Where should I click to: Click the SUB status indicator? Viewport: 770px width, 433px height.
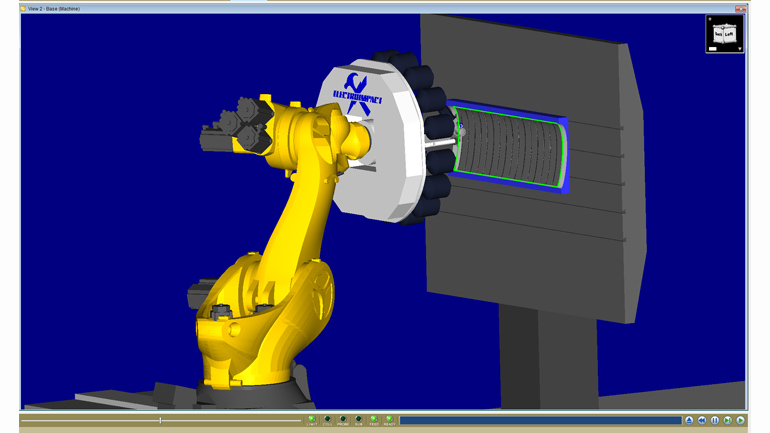359,420
